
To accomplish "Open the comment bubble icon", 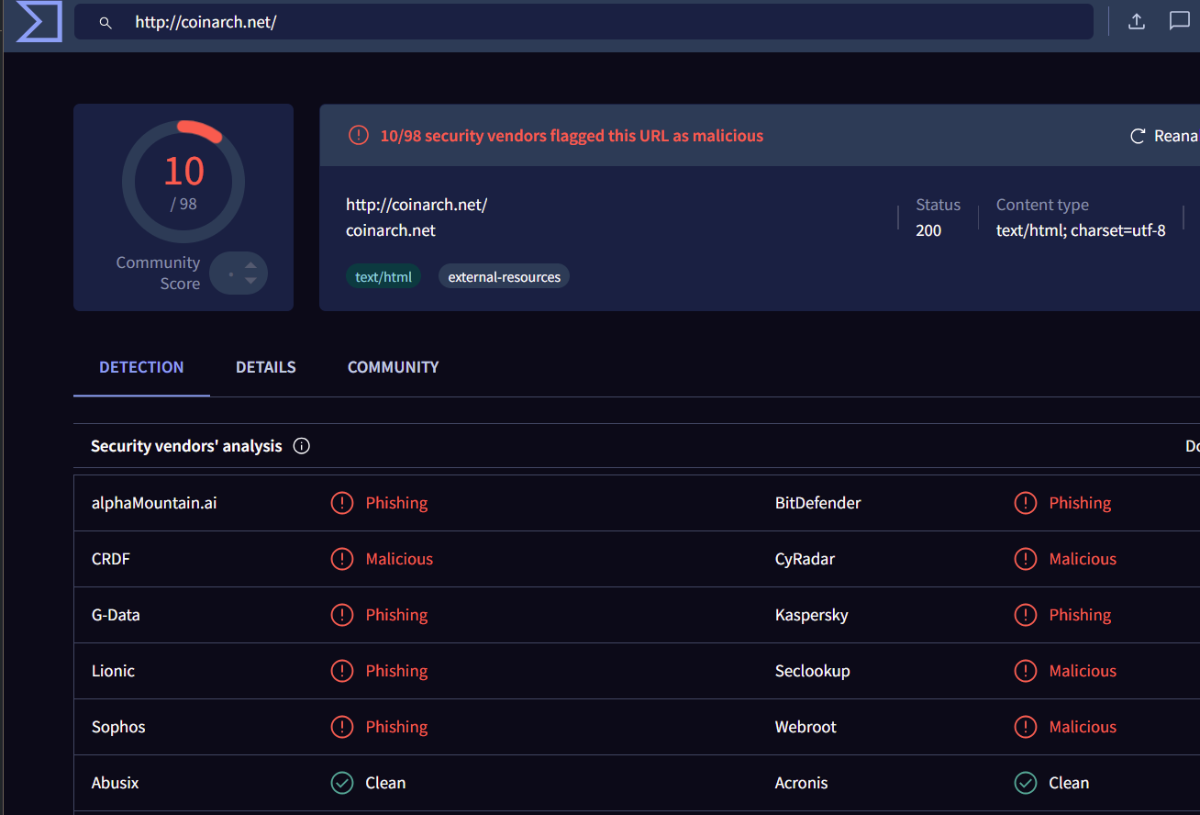I will coord(1180,22).
